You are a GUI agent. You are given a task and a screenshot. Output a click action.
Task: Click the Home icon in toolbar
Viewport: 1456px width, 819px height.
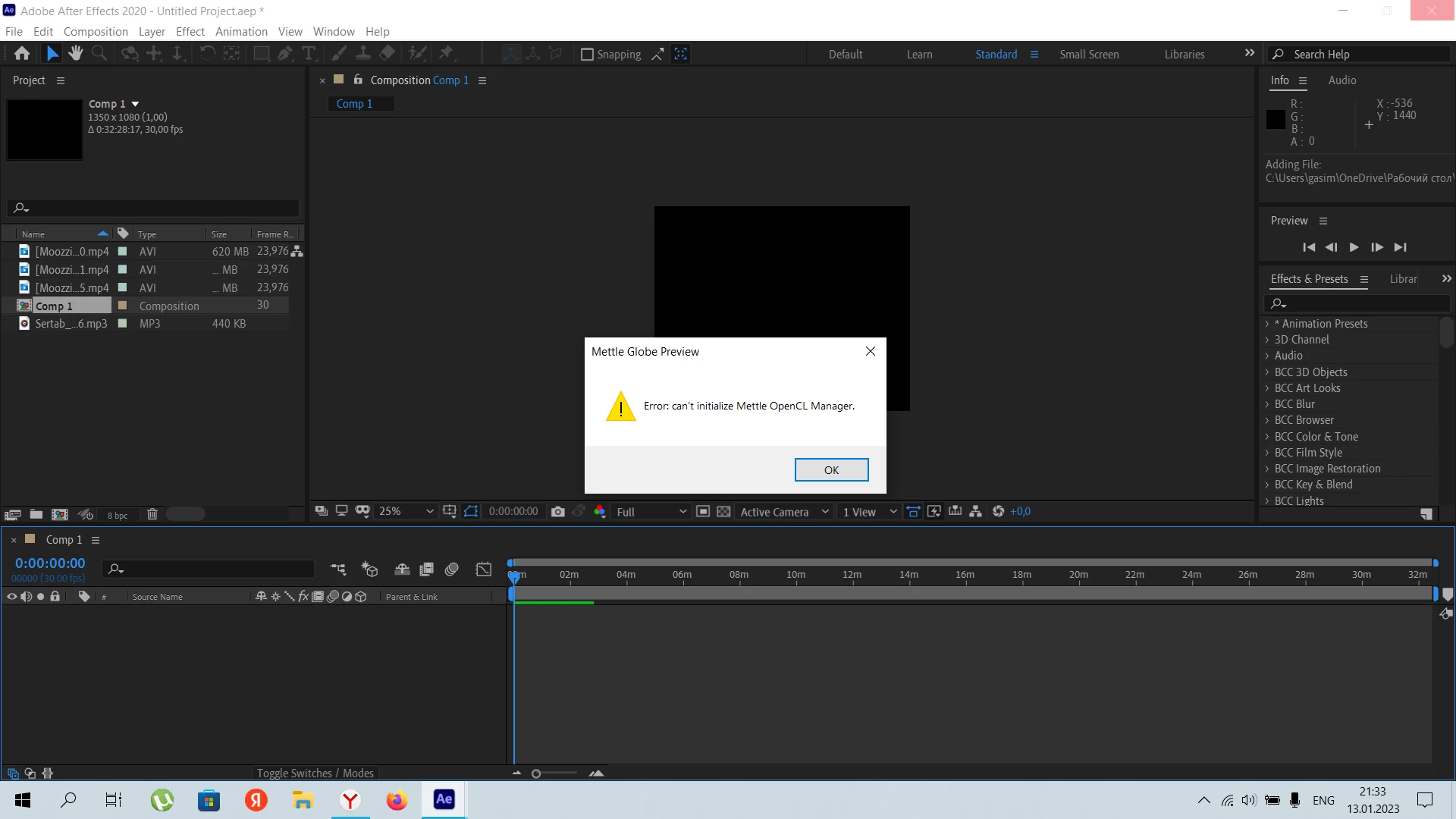coord(22,54)
